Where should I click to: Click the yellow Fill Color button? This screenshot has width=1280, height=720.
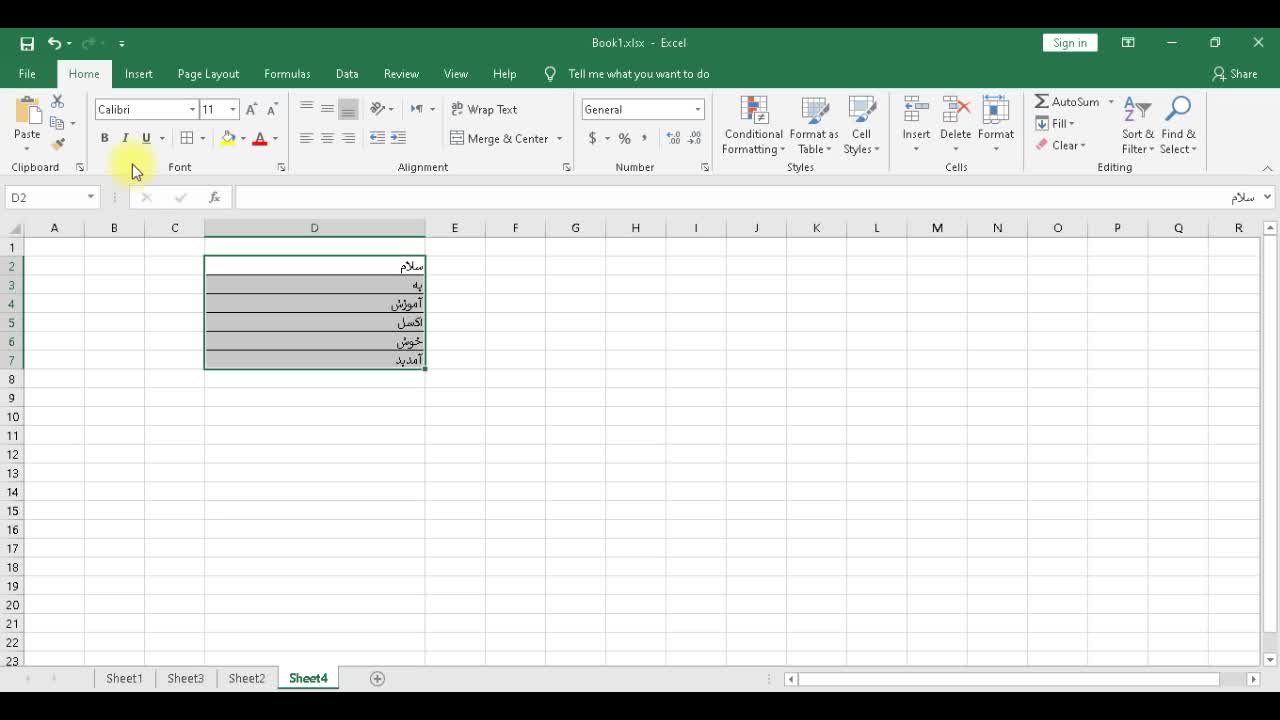pyautogui.click(x=228, y=138)
